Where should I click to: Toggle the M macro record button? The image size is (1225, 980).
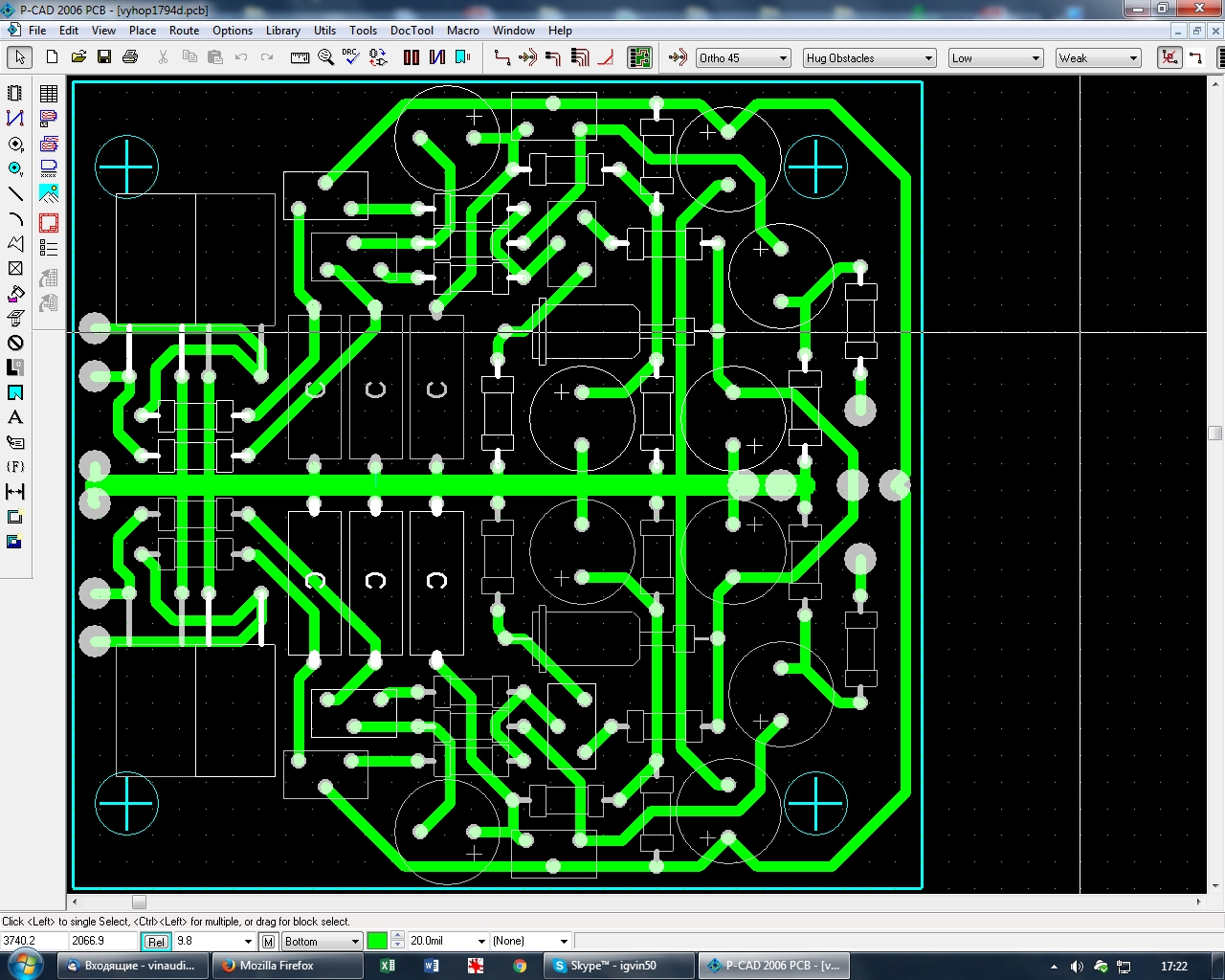point(268,942)
